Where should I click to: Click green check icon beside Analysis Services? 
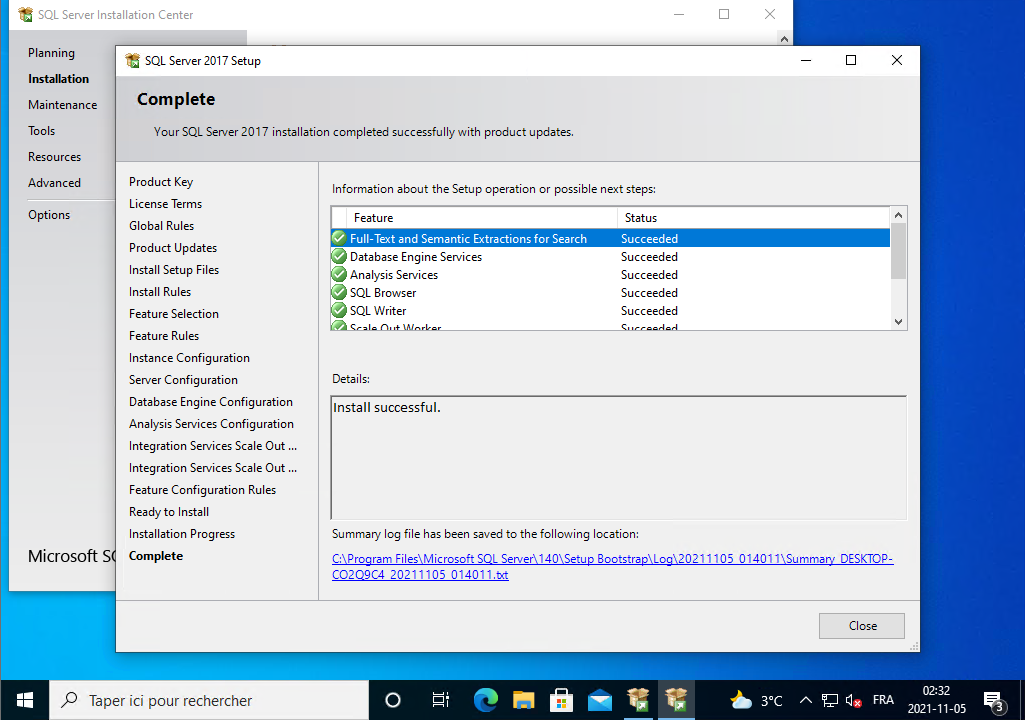coord(339,275)
